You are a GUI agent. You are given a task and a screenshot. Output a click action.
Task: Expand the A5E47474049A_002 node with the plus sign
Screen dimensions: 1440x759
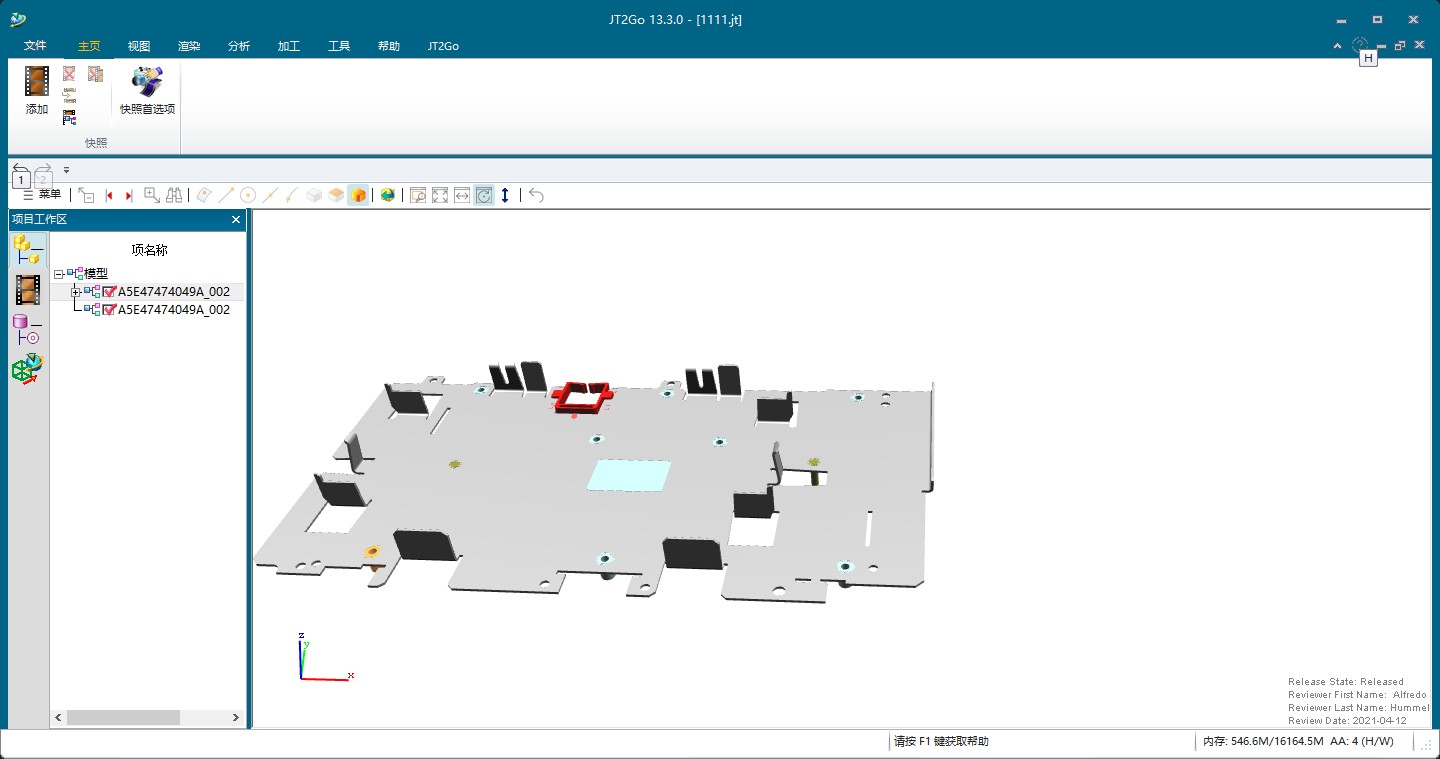tap(76, 292)
